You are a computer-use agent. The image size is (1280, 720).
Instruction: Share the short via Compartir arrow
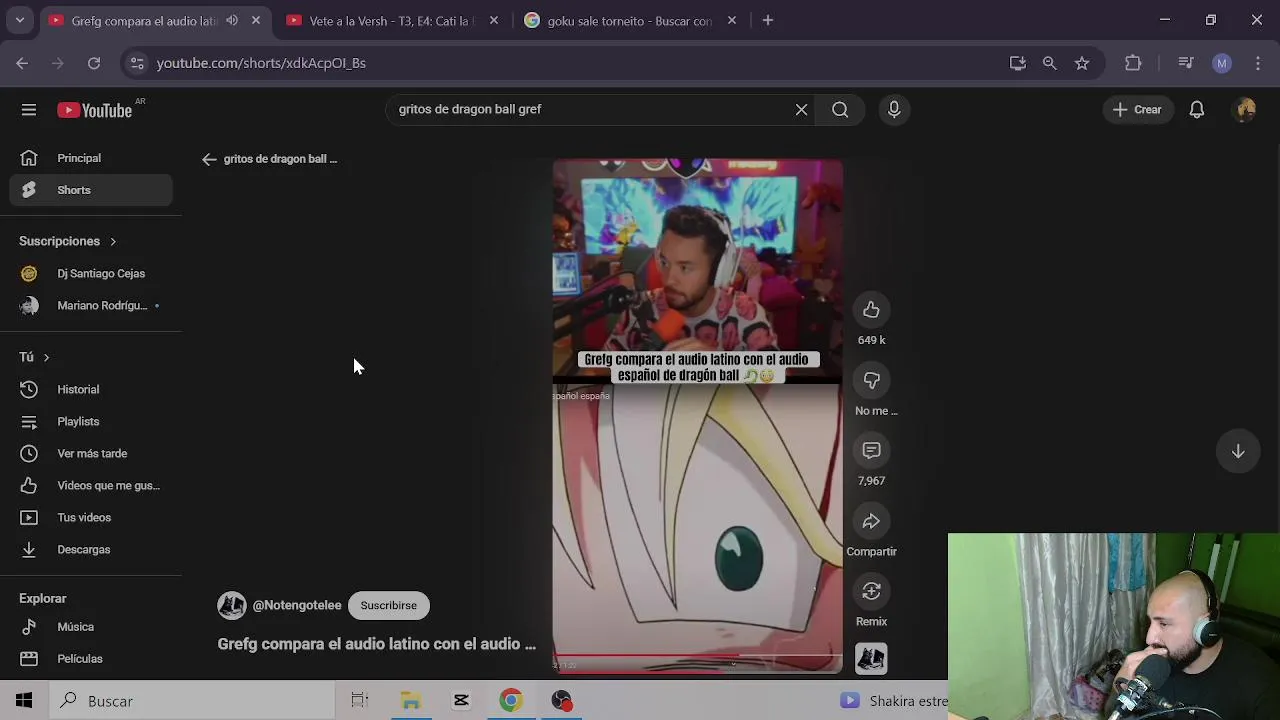(871, 521)
